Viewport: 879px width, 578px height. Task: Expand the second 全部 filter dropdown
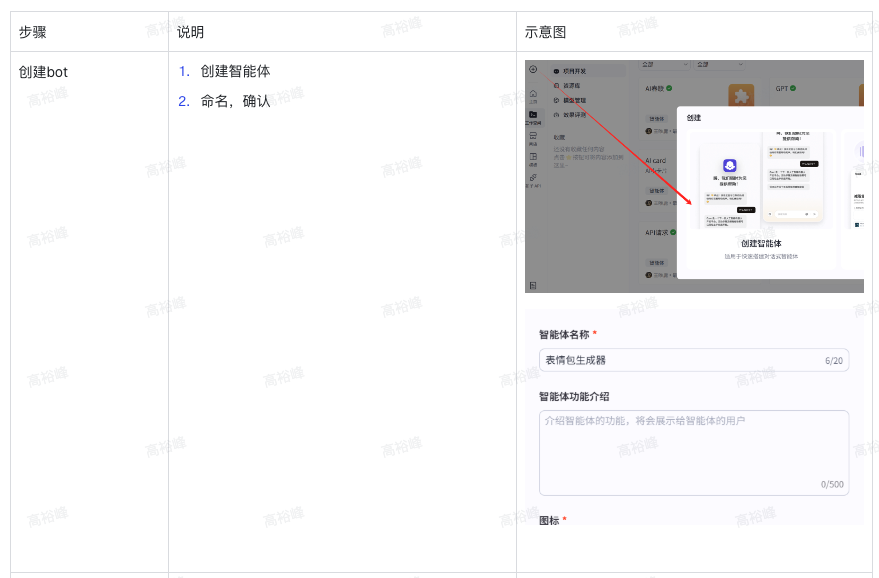pyautogui.click(x=719, y=65)
